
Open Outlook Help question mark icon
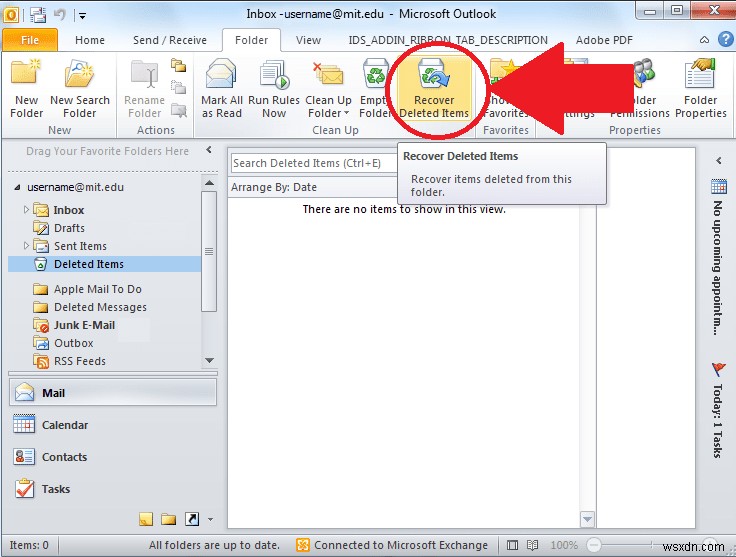(726, 40)
